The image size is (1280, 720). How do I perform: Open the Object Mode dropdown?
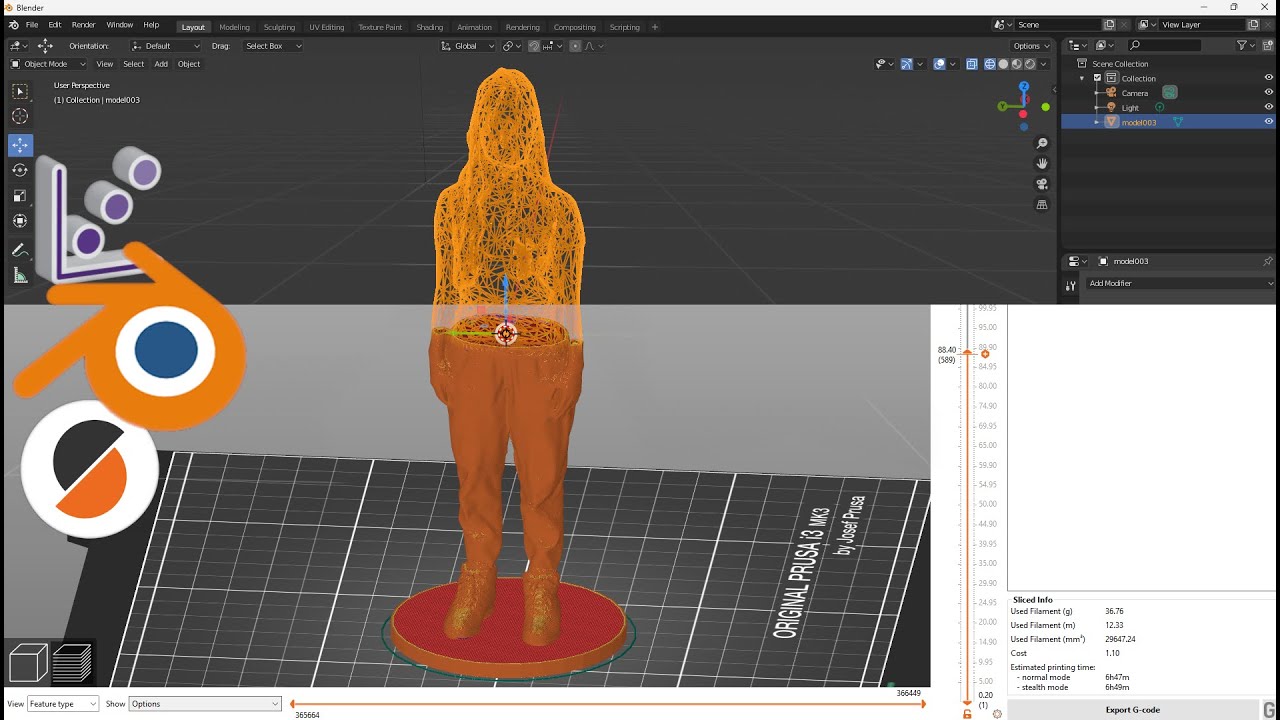tap(48, 64)
